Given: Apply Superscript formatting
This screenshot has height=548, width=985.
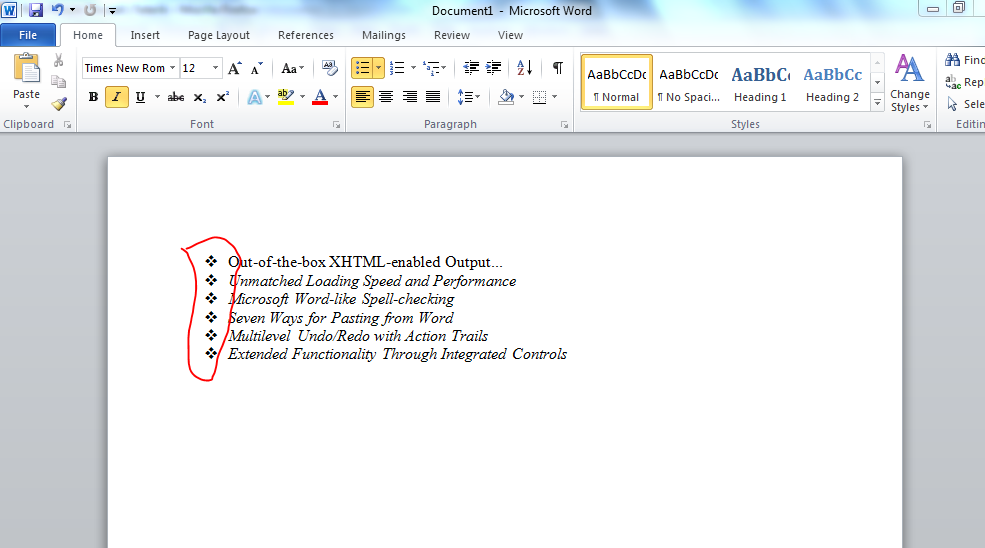Looking at the screenshot, I should (x=222, y=97).
